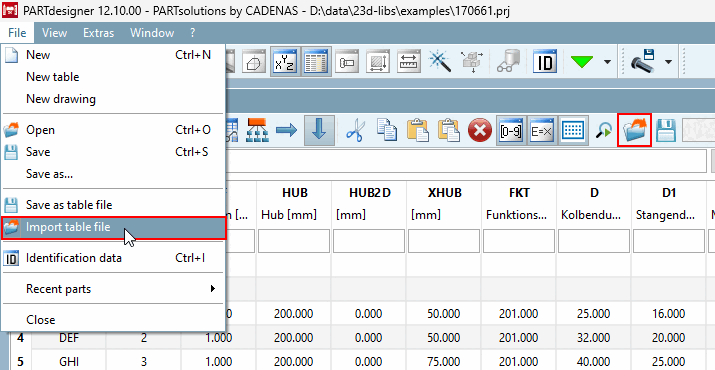
Task: Toggle the table window icon
Action: point(315,62)
